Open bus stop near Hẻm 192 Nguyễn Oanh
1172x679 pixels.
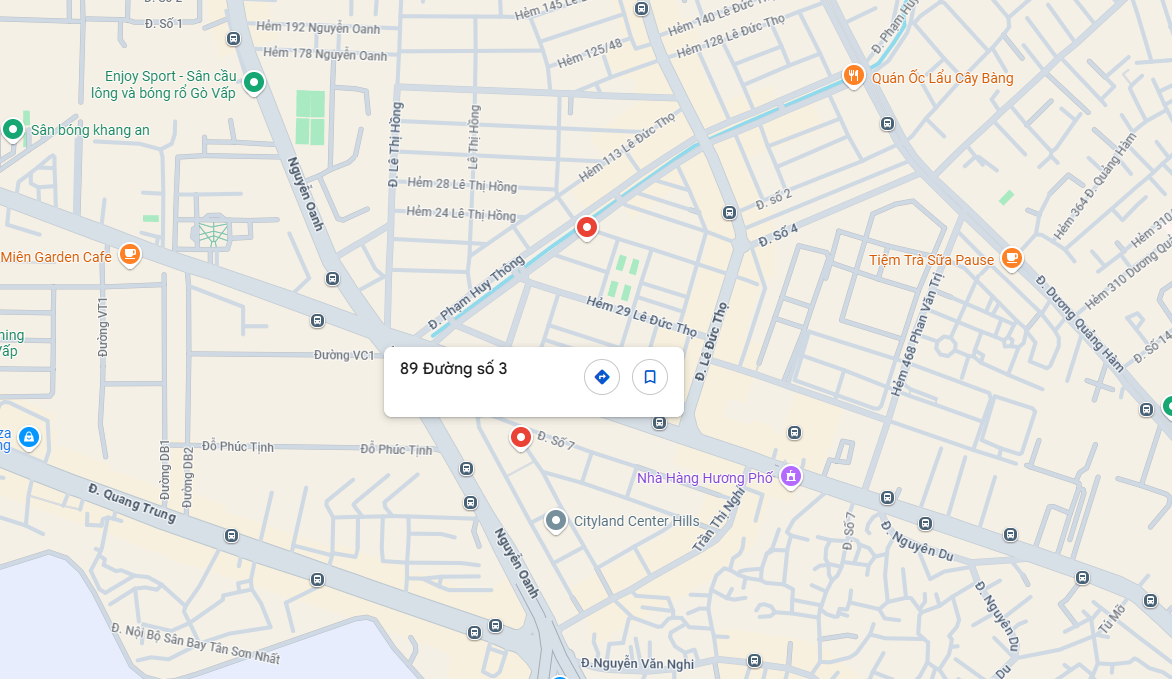[234, 39]
